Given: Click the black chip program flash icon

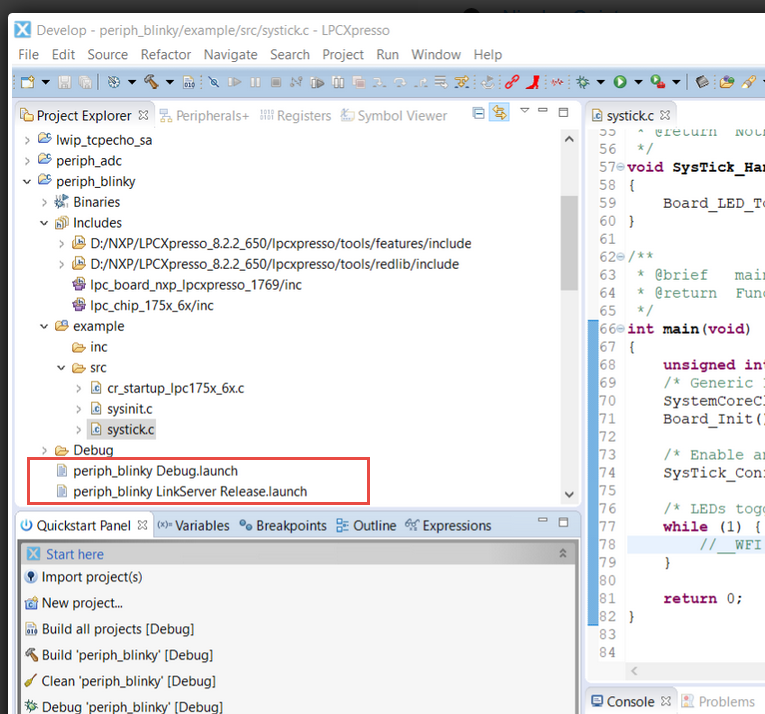Looking at the screenshot, I should tap(702, 82).
